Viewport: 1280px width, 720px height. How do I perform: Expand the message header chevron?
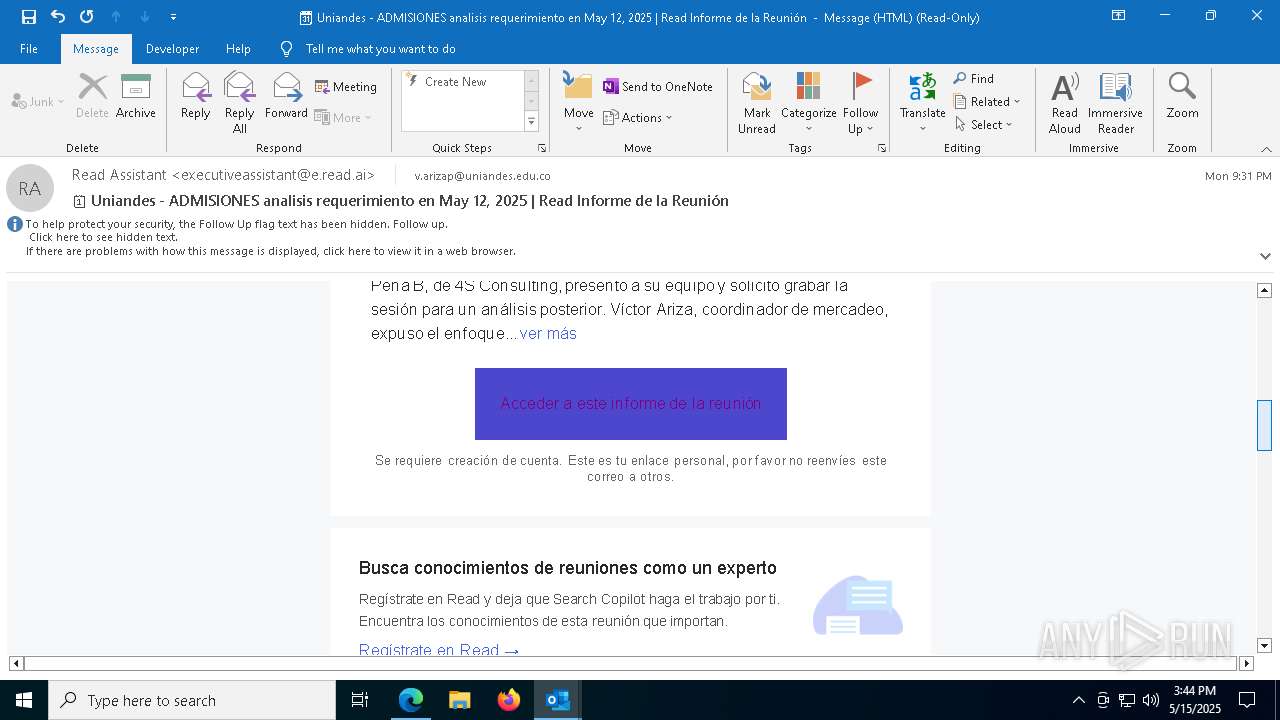pos(1265,256)
